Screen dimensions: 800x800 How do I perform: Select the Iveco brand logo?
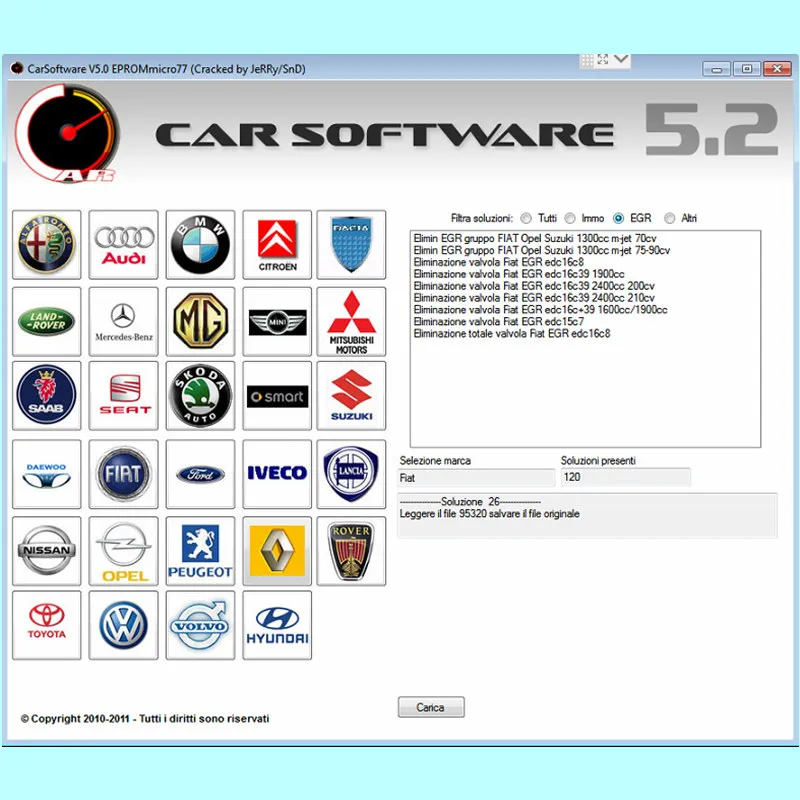277,474
